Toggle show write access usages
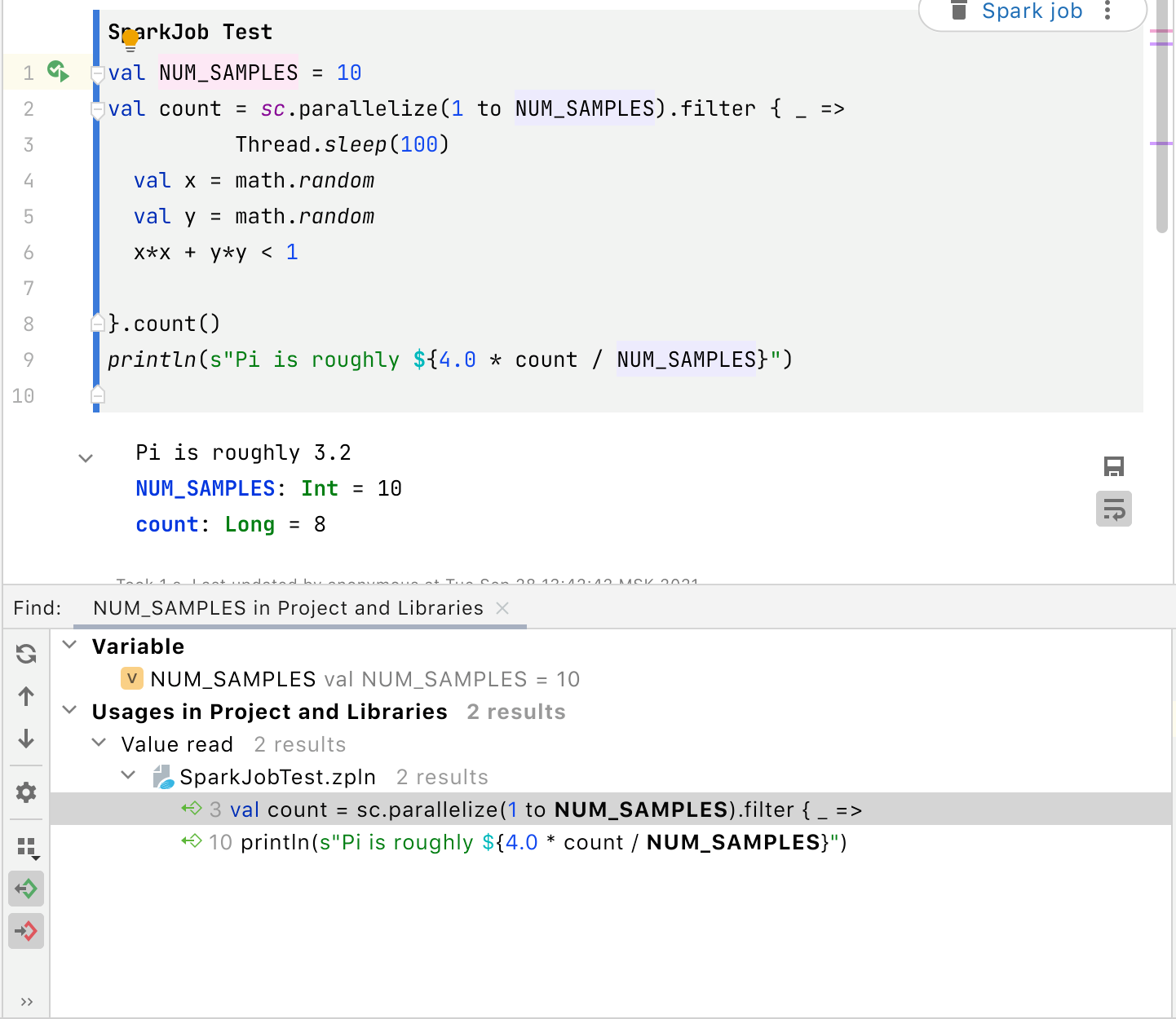 [x=26, y=931]
